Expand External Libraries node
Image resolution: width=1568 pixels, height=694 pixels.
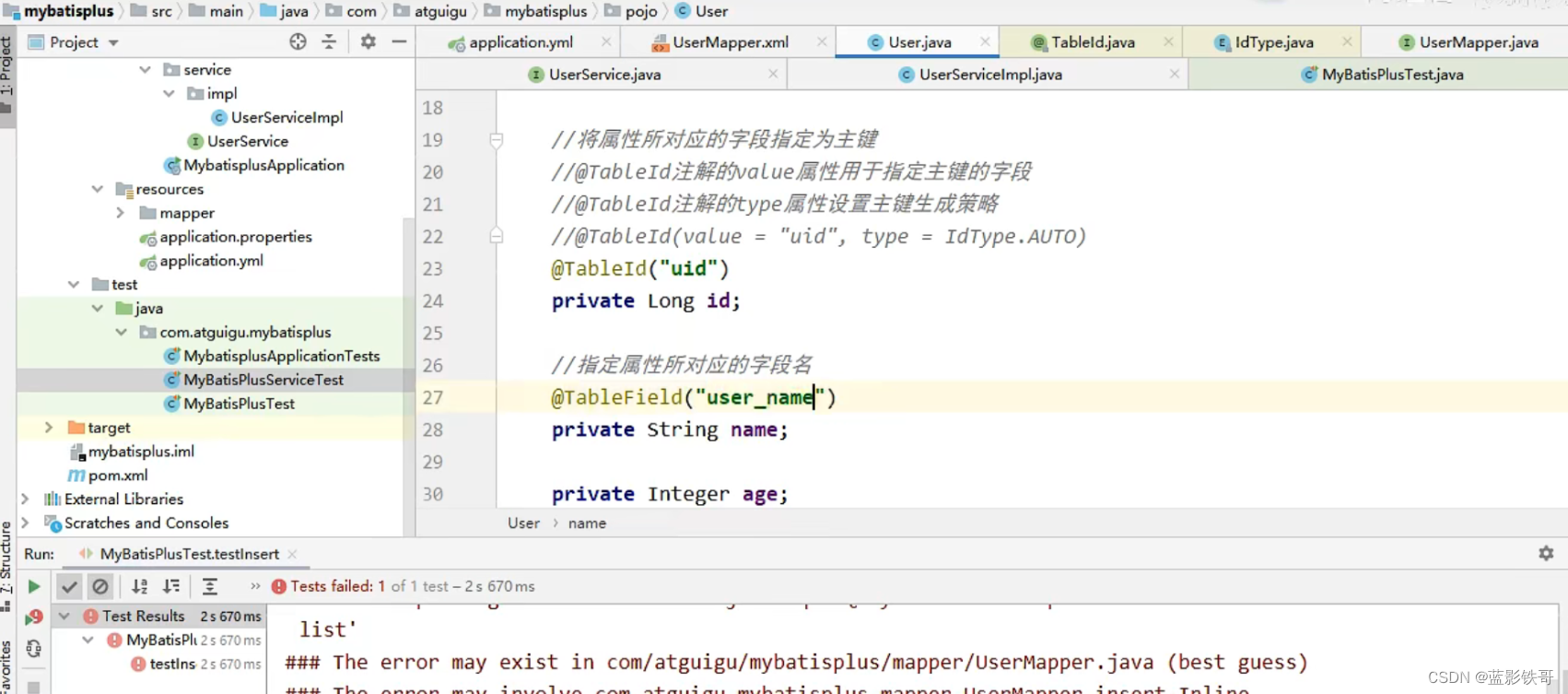click(25, 499)
